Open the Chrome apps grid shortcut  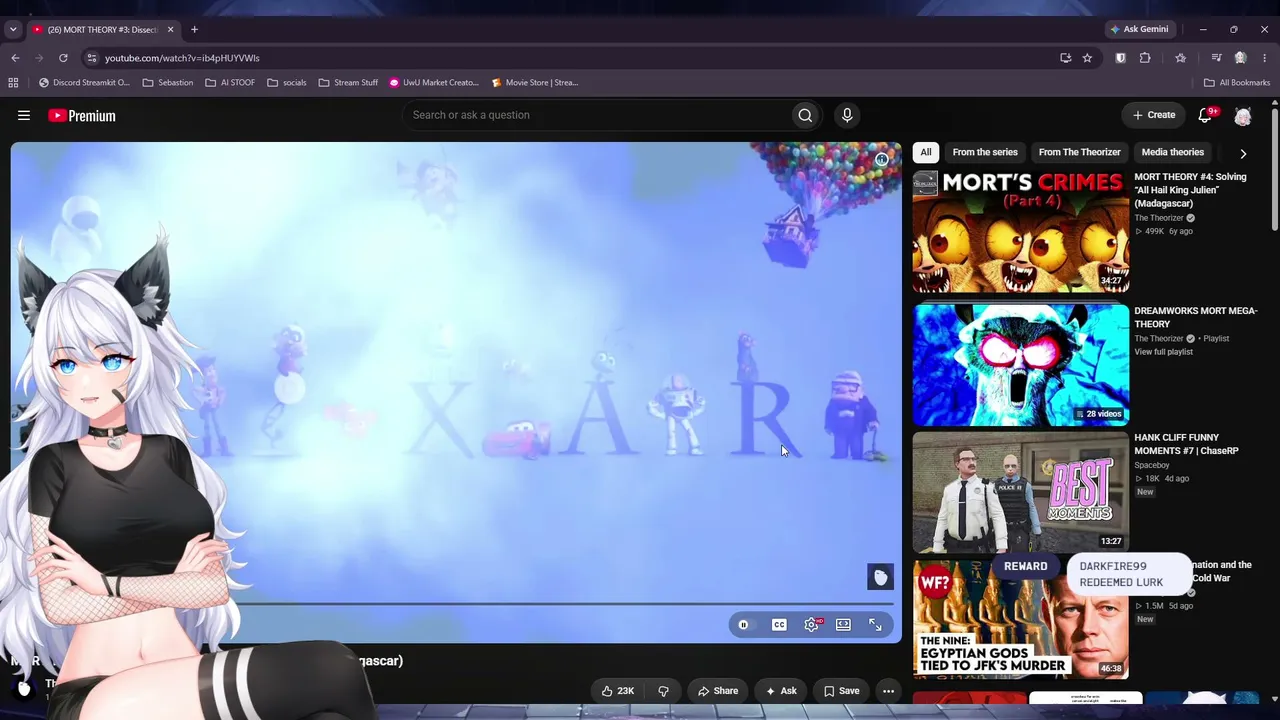tap(13, 83)
